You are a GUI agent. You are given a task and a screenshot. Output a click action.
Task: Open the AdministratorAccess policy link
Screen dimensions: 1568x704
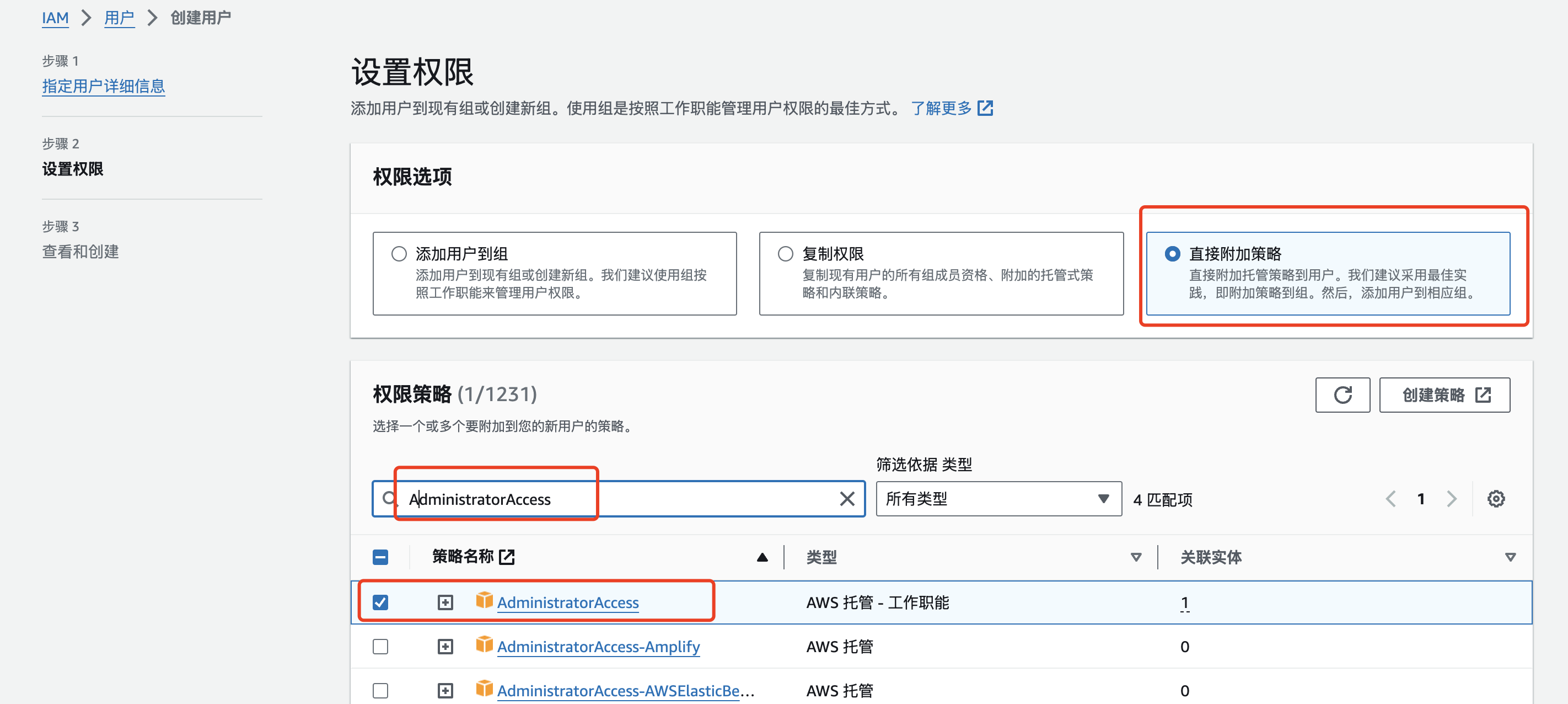567,602
